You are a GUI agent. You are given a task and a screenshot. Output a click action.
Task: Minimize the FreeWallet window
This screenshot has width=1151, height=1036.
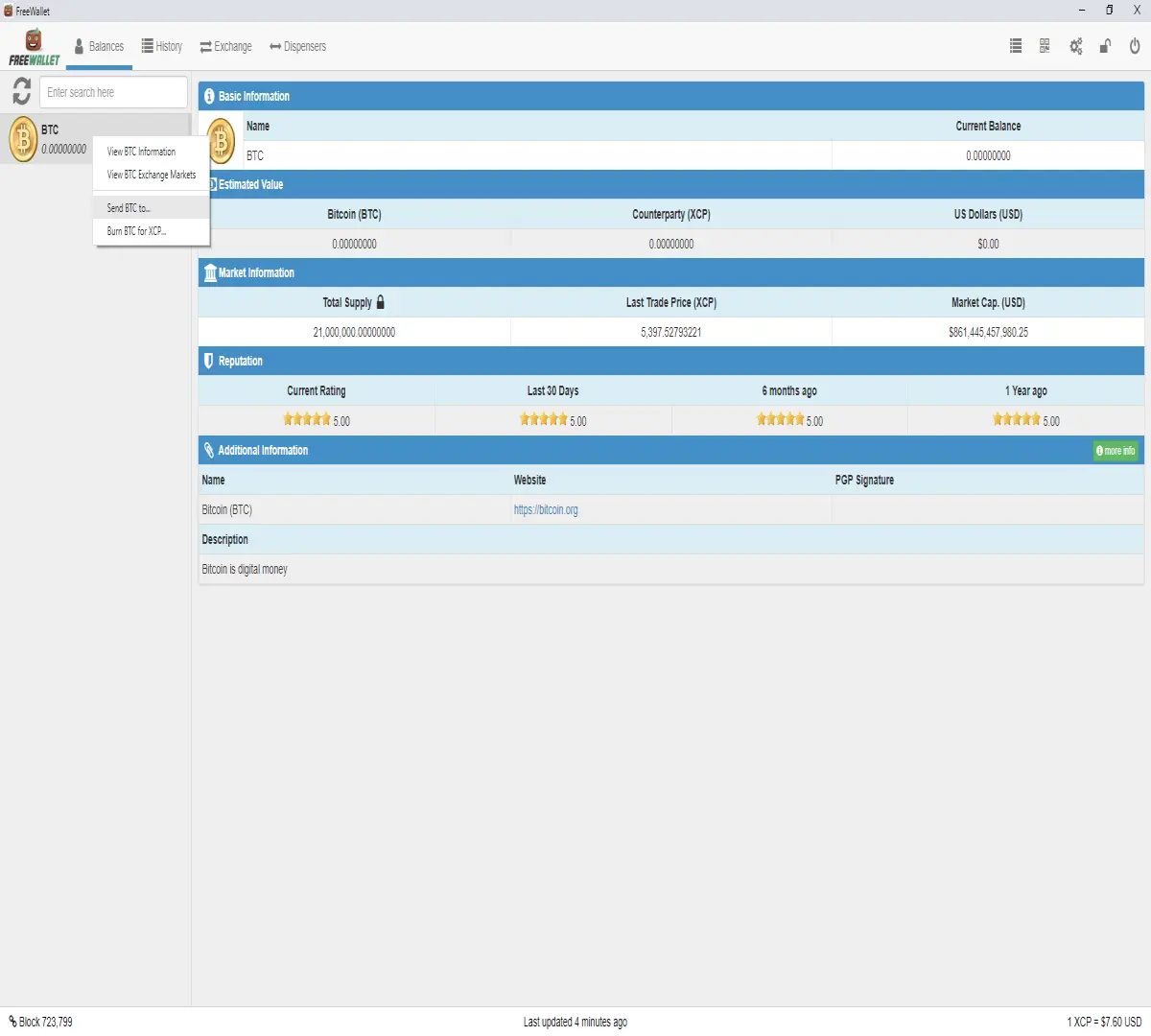pyautogui.click(x=1082, y=11)
